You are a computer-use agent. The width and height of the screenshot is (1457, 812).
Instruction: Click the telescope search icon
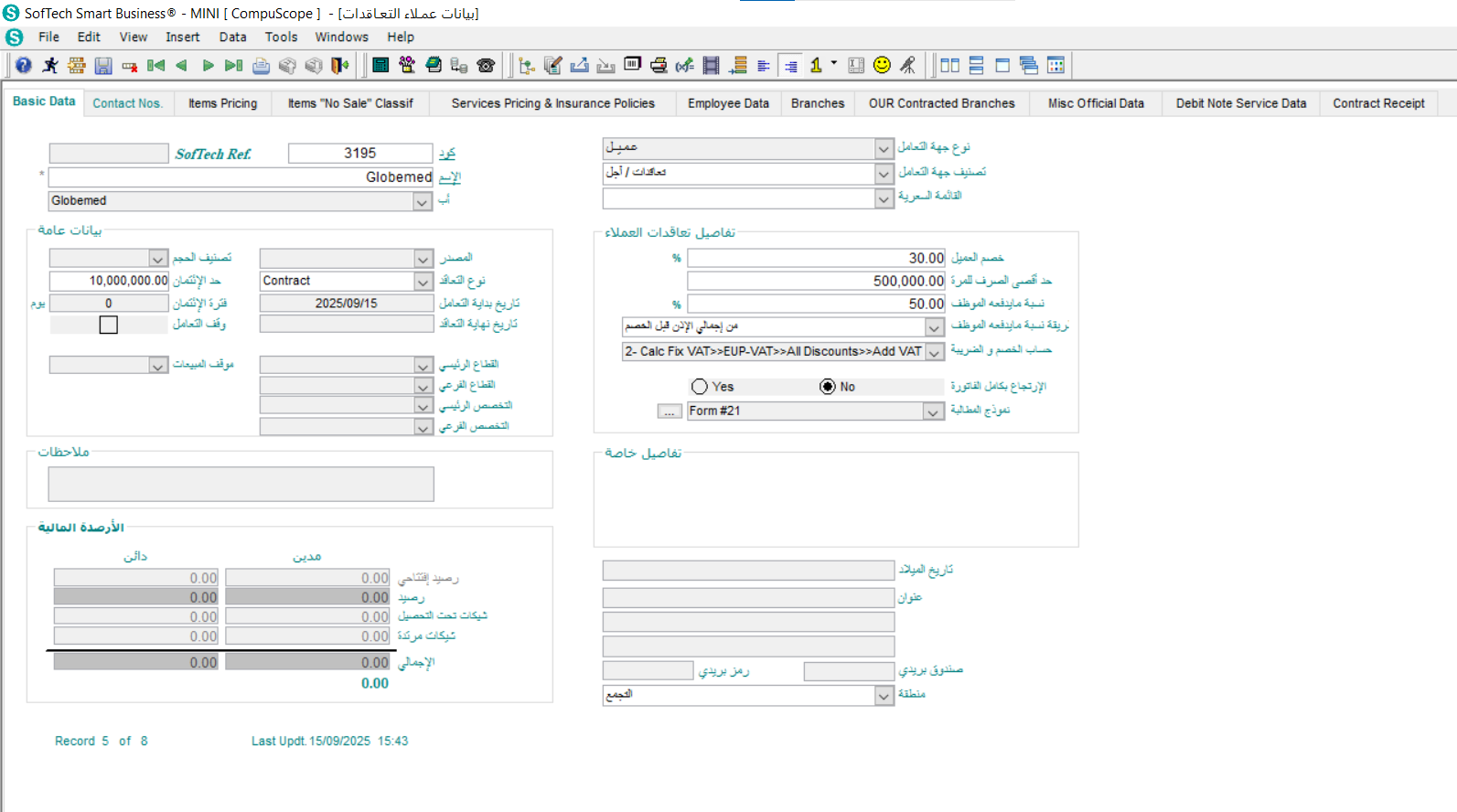point(907,65)
